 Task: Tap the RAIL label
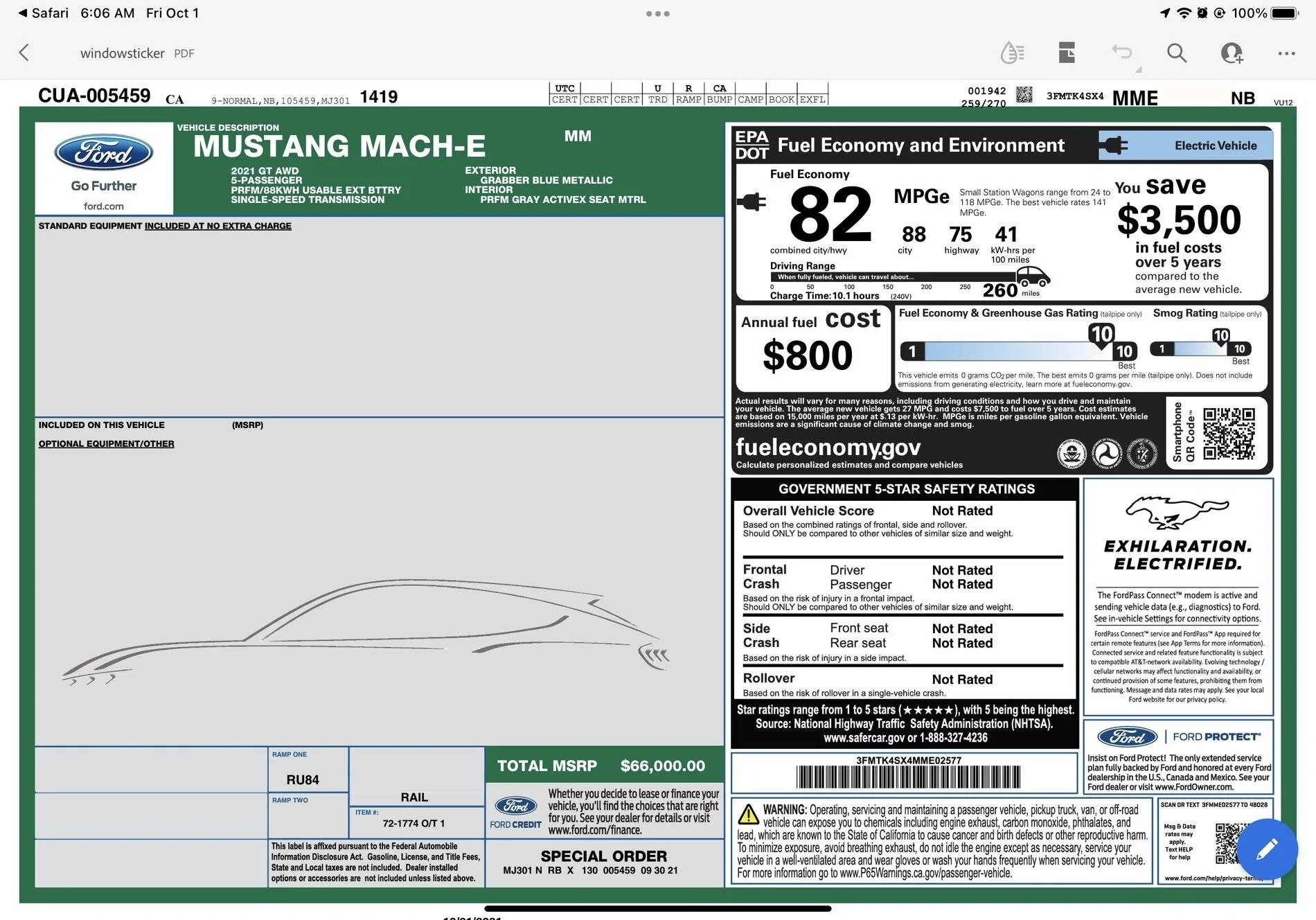[x=414, y=797]
